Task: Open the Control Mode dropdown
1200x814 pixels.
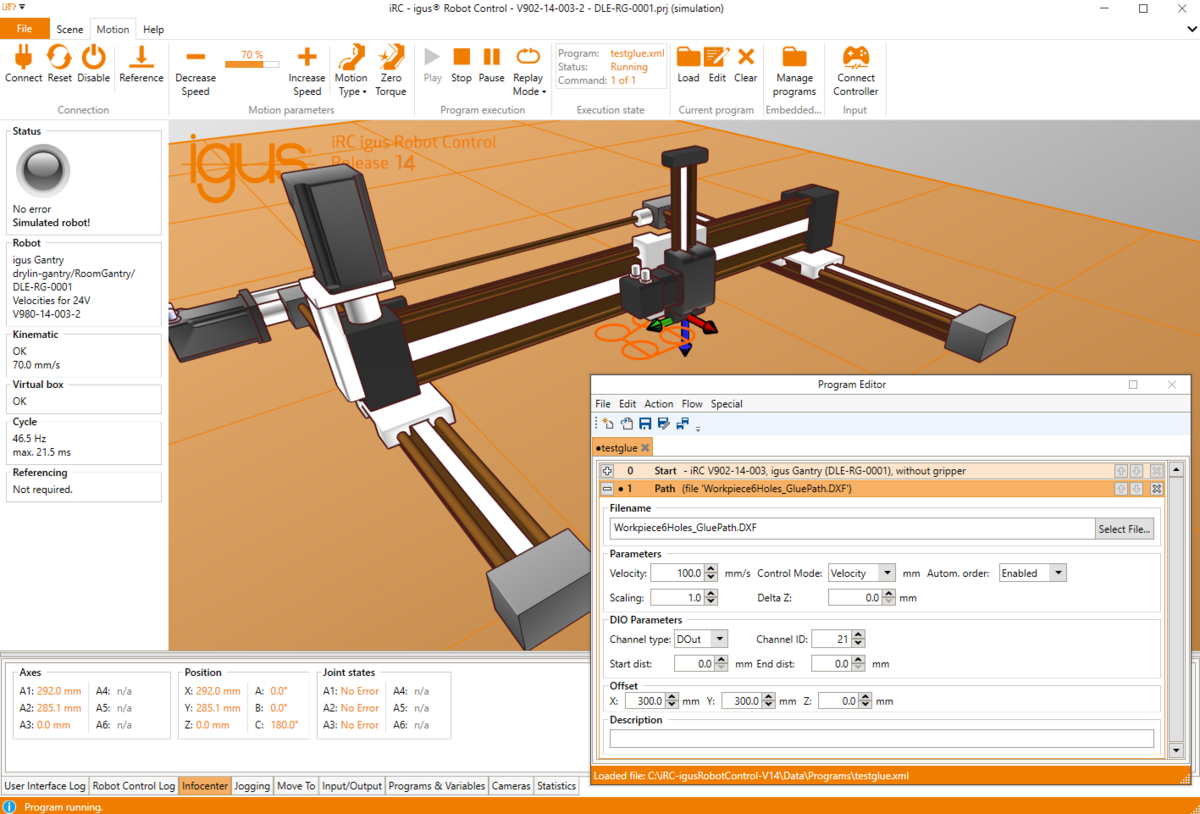Action: (889, 573)
